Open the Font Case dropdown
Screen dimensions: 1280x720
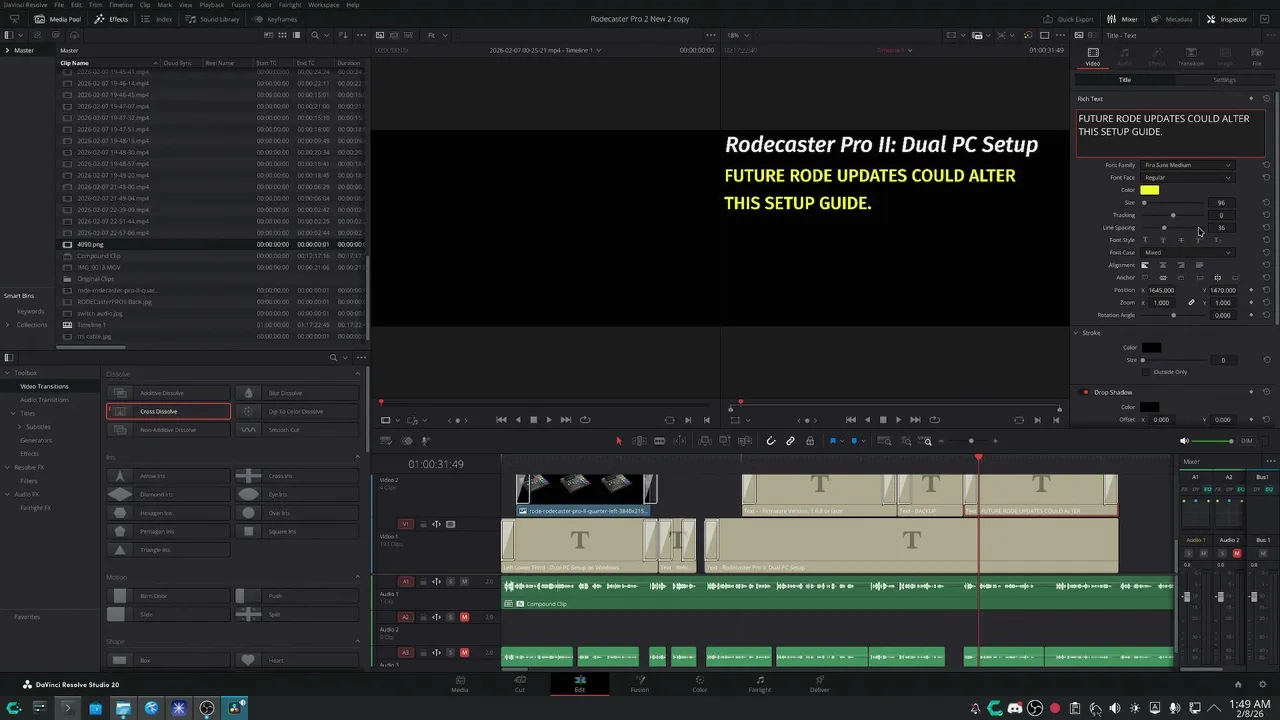(1187, 252)
